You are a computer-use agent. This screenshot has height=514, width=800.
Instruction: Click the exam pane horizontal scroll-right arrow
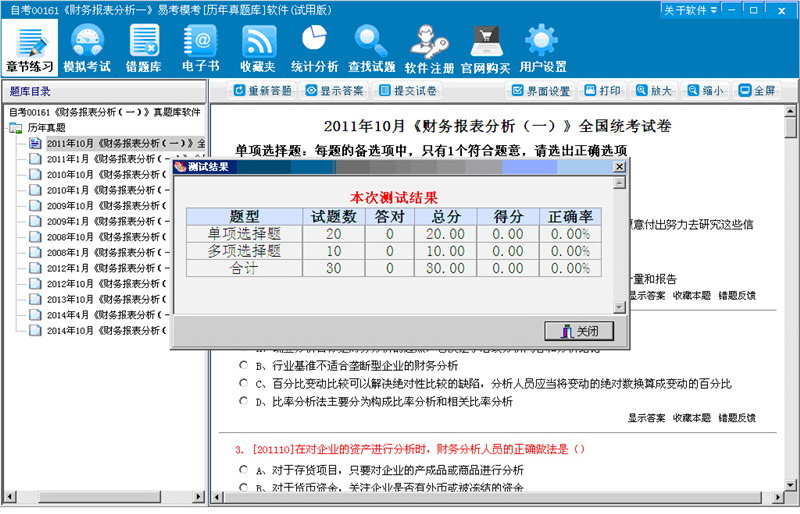point(777,497)
